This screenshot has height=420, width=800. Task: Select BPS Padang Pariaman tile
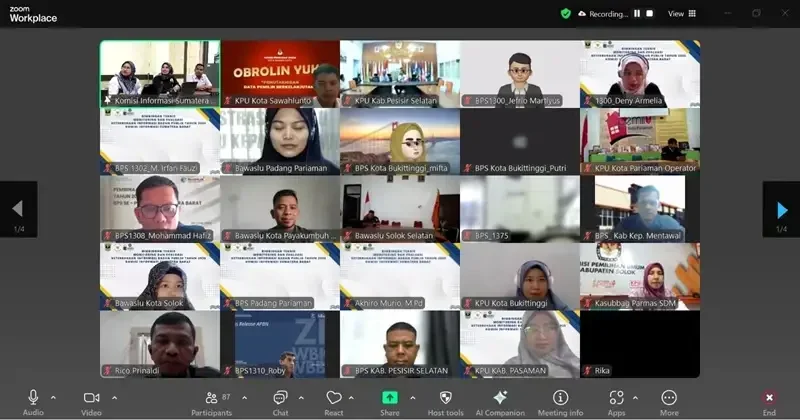(x=280, y=277)
